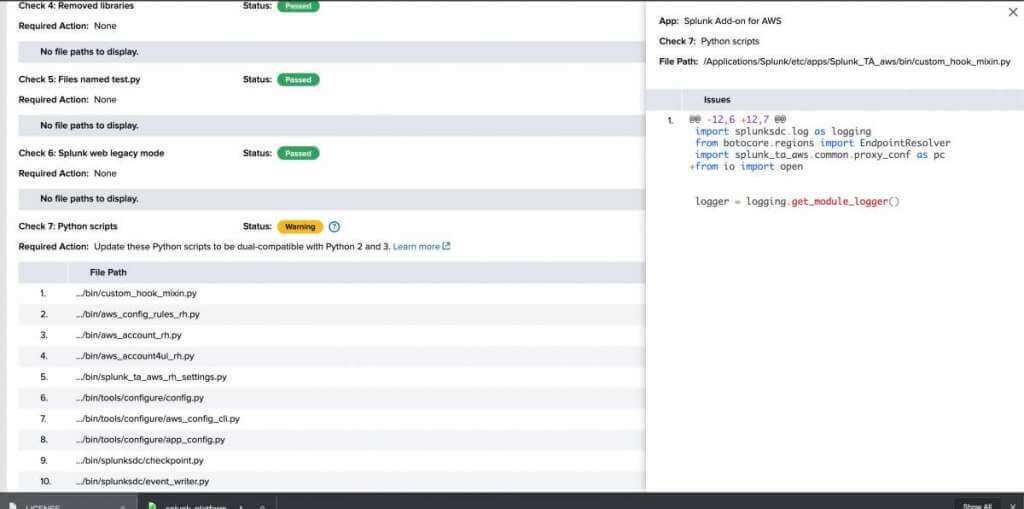This screenshot has width=1024, height=509.
Task: Click the Warning status badge for Check 7
Action: (x=300, y=227)
